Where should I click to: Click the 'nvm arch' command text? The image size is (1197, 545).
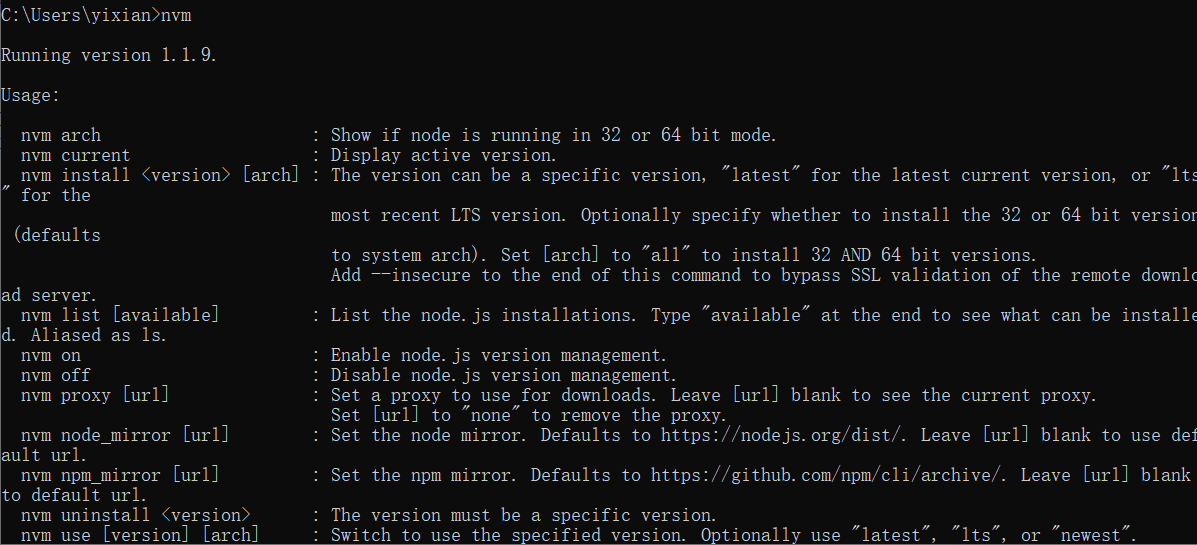60,135
